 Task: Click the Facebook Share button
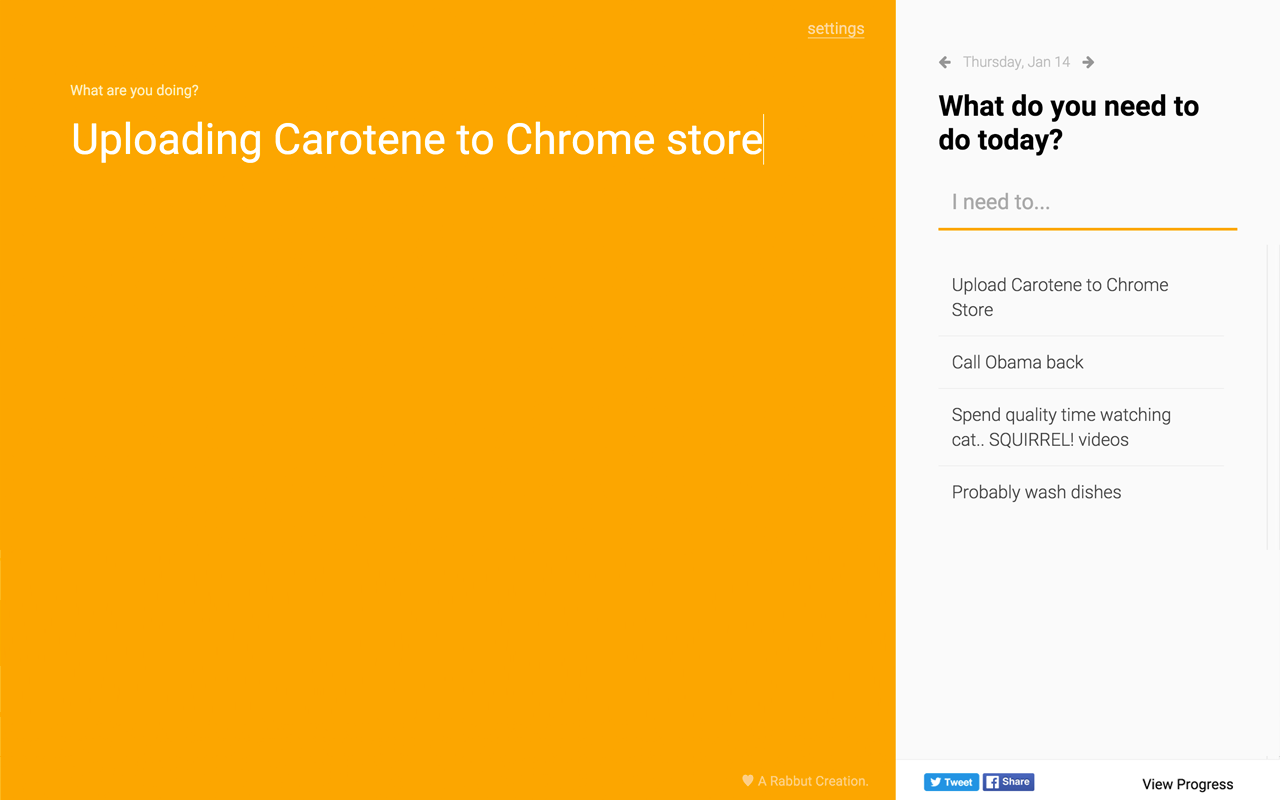coord(1008,782)
